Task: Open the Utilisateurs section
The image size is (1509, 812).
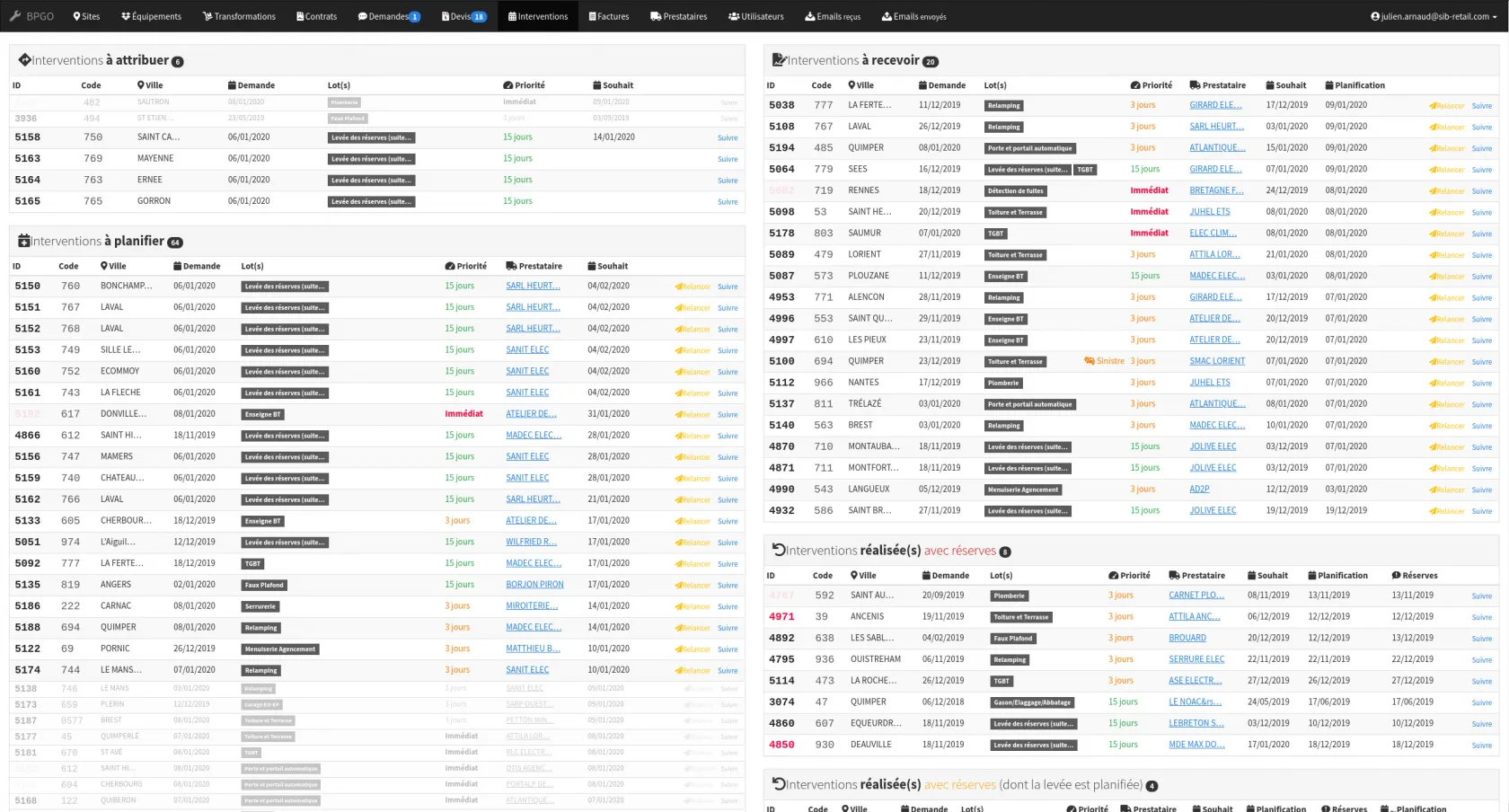Action: coord(755,16)
